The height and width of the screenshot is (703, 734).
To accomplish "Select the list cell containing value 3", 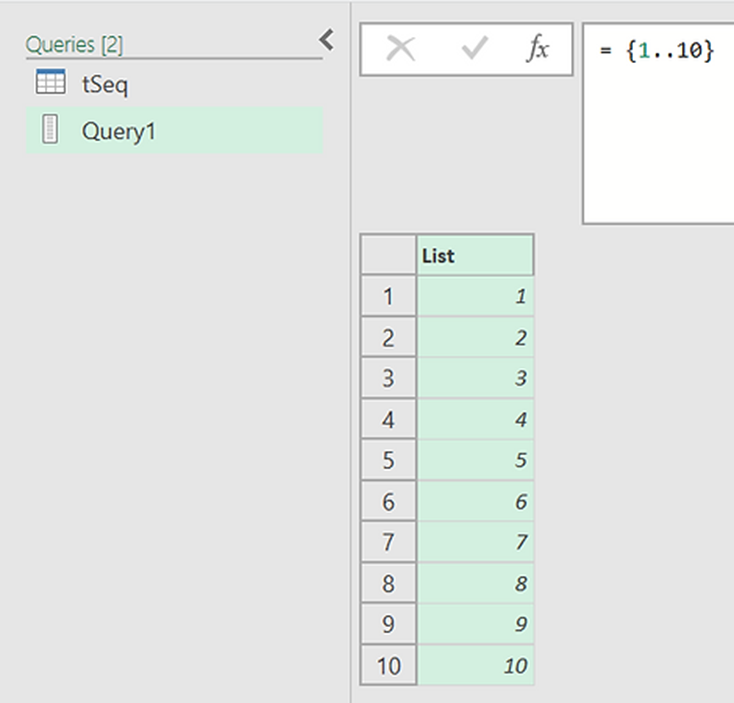I will click(476, 379).
